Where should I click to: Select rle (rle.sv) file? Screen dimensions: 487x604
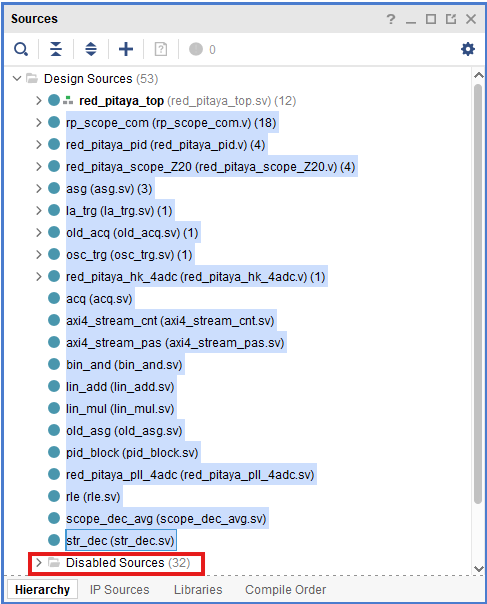(x=94, y=496)
